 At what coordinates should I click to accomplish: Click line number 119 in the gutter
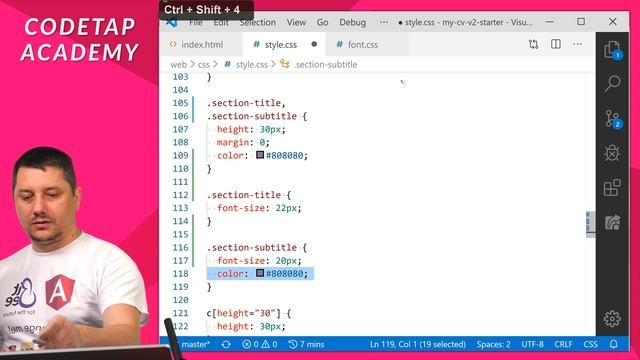(x=180, y=287)
